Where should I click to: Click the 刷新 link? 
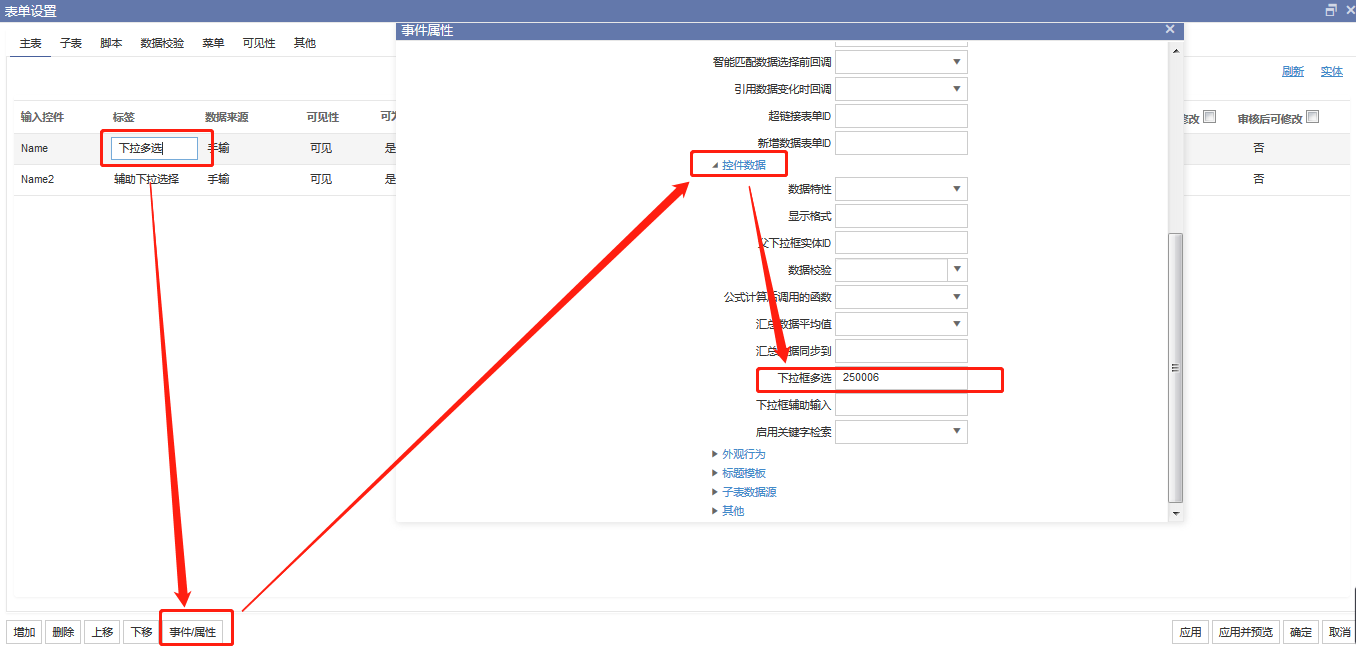(x=1292, y=71)
